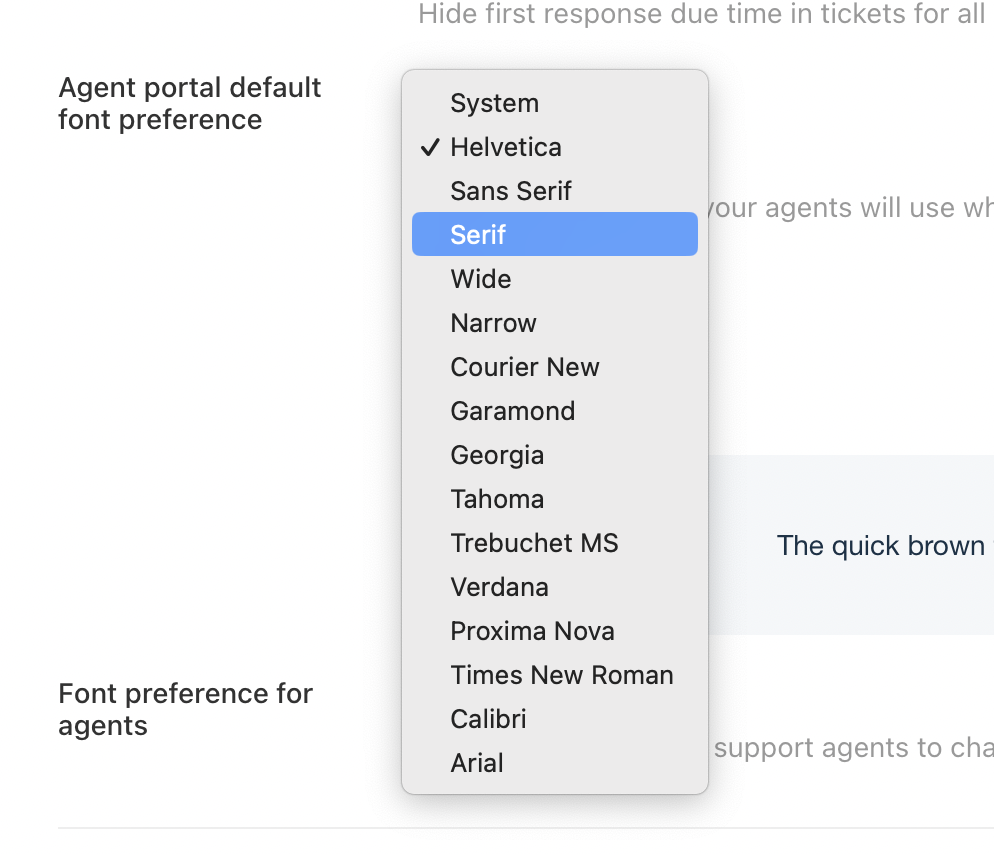
Task: Select Narrow font from dropdown
Action: tap(494, 323)
